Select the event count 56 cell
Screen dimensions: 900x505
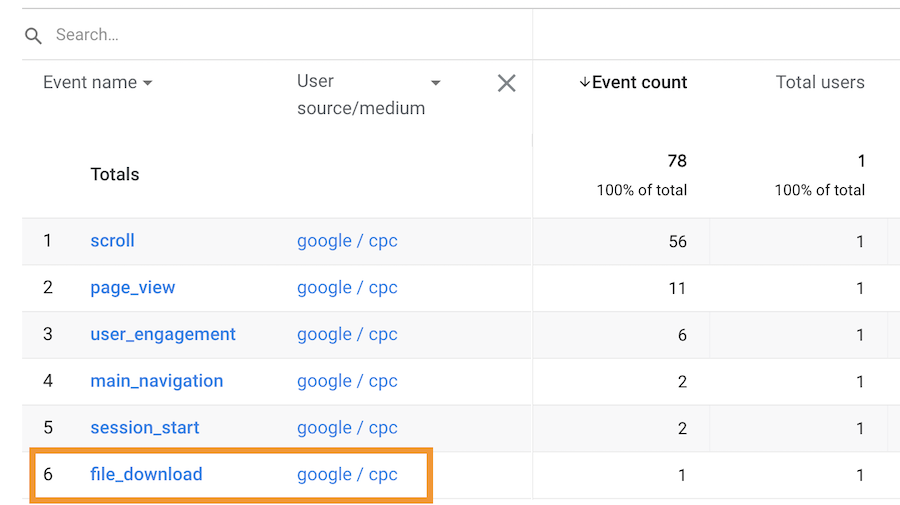[677, 241]
